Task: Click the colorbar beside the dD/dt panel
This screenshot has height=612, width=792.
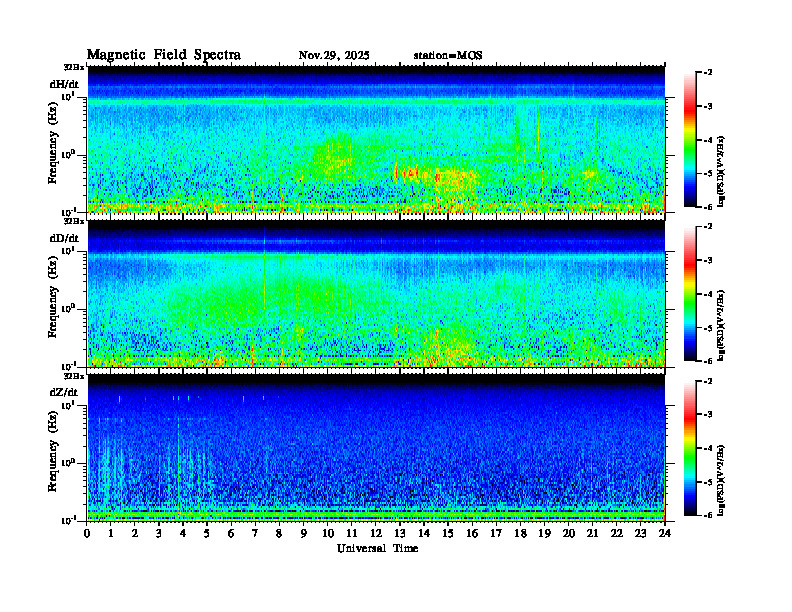Action: [690, 294]
